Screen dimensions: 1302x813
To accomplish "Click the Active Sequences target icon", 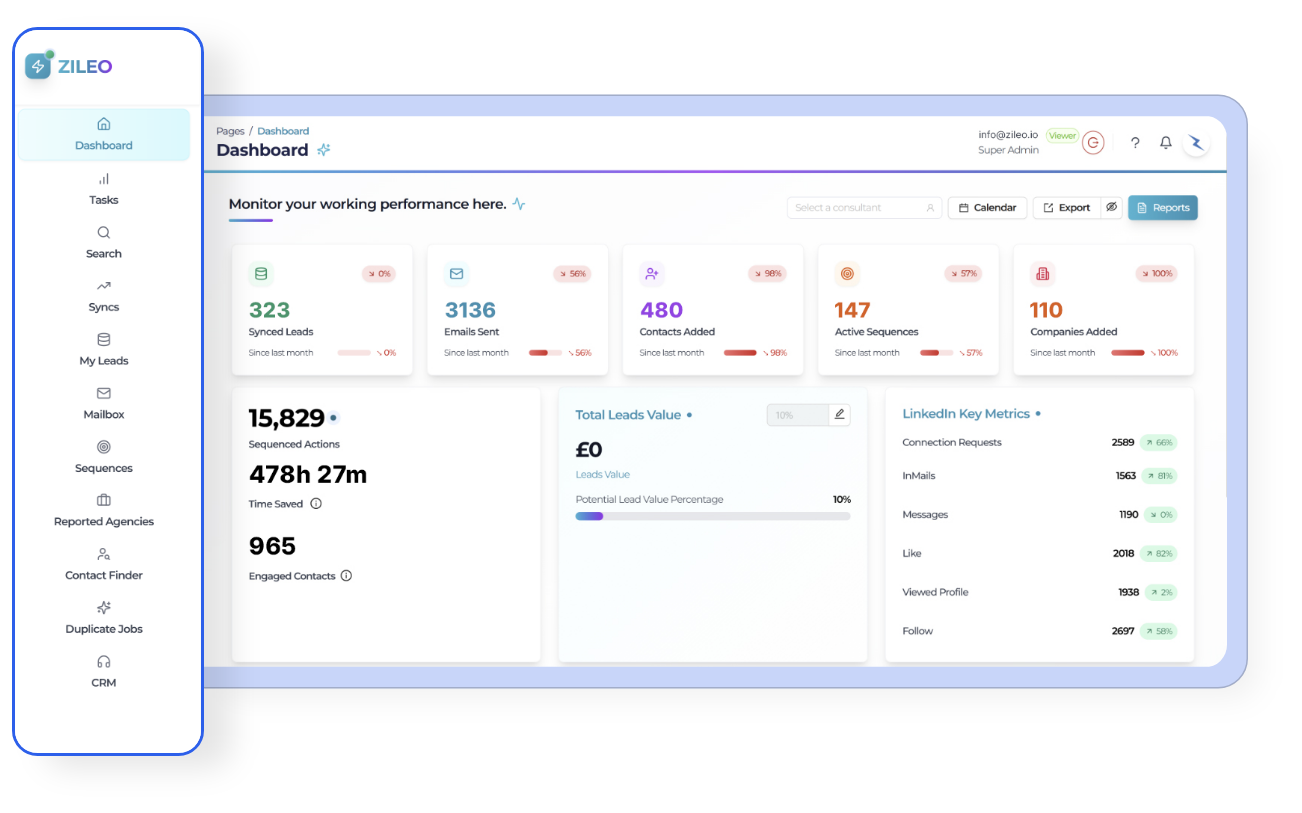I will (847, 273).
